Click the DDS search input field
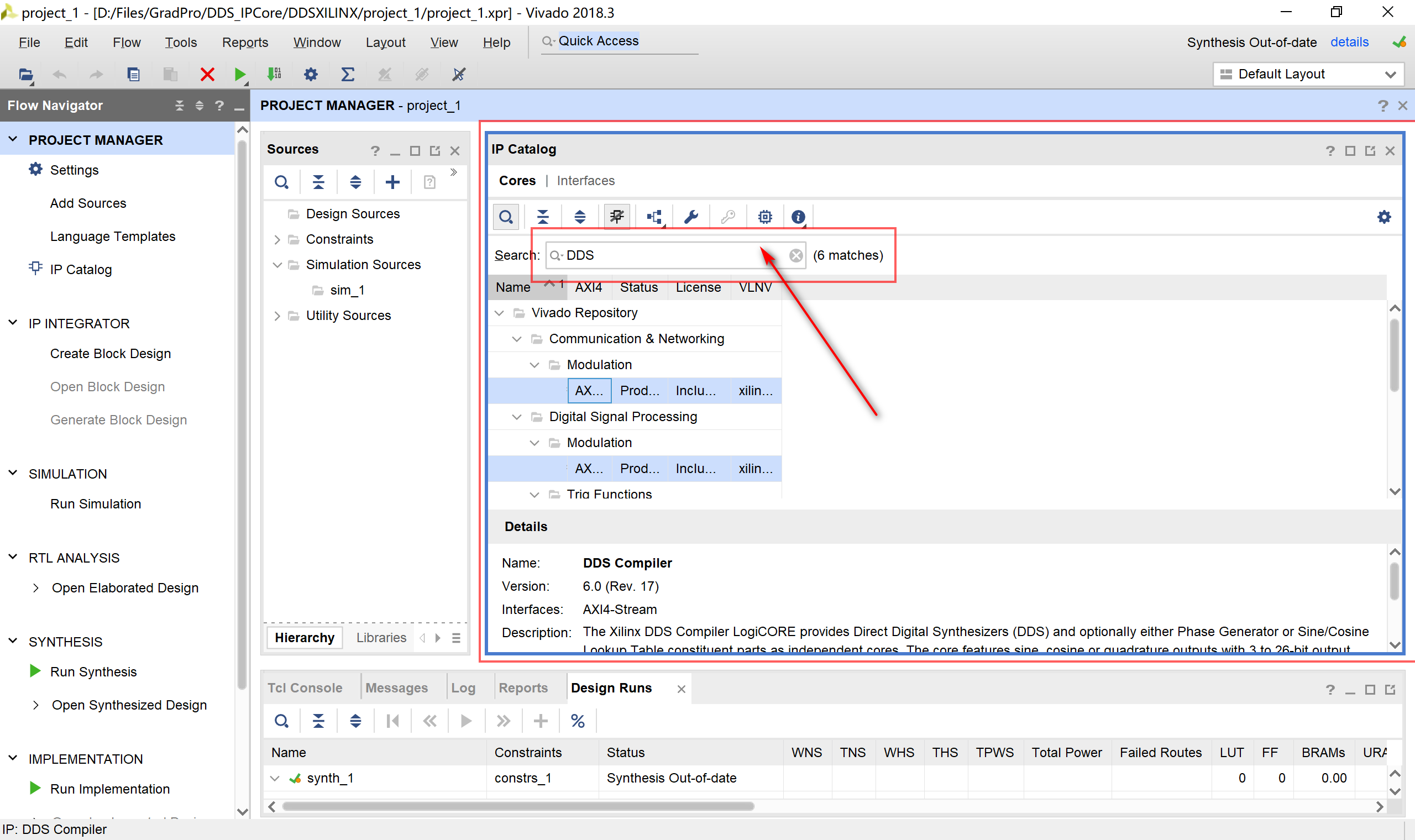Image resolution: width=1415 pixels, height=840 pixels. pyautogui.click(x=668, y=255)
